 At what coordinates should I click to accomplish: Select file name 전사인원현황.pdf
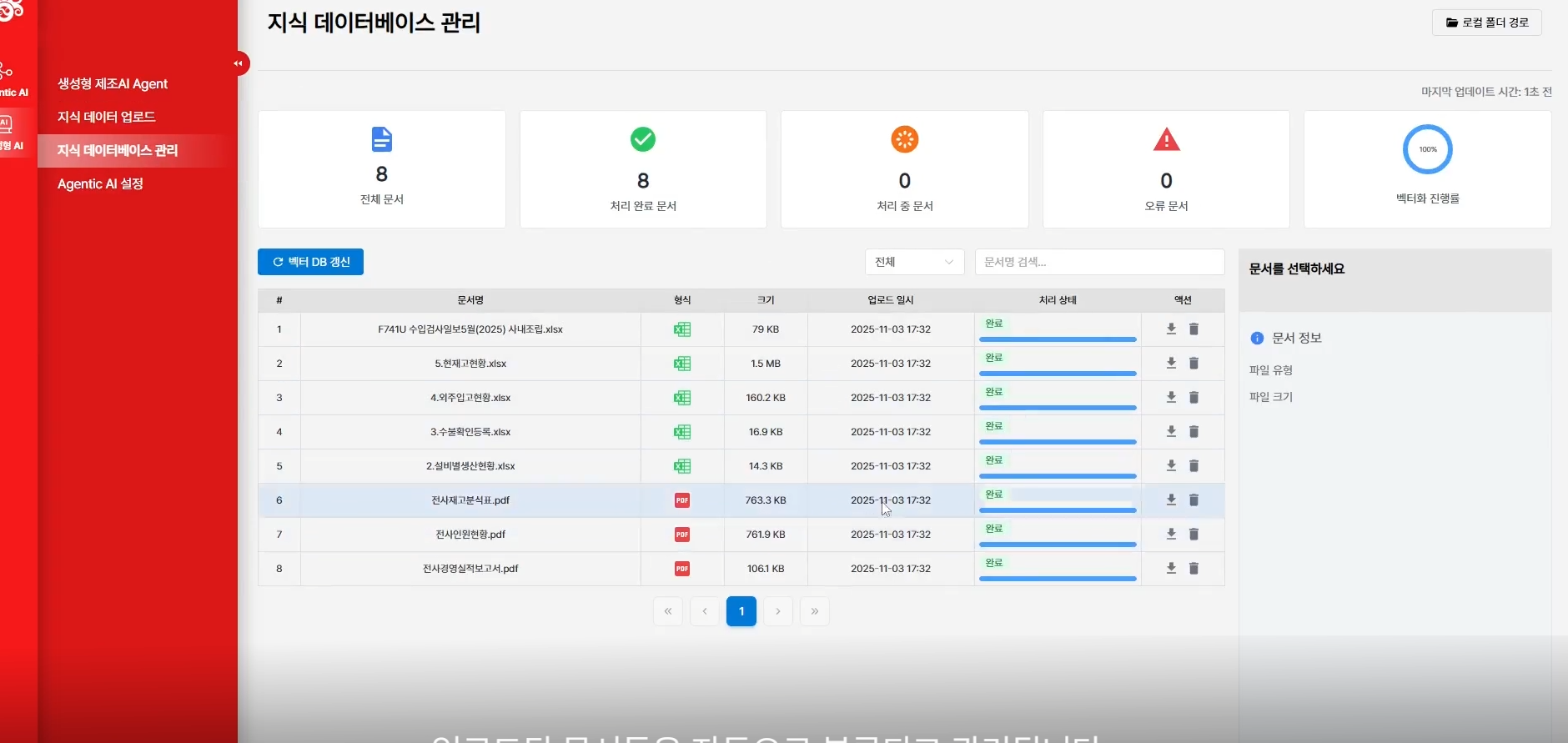(x=470, y=535)
